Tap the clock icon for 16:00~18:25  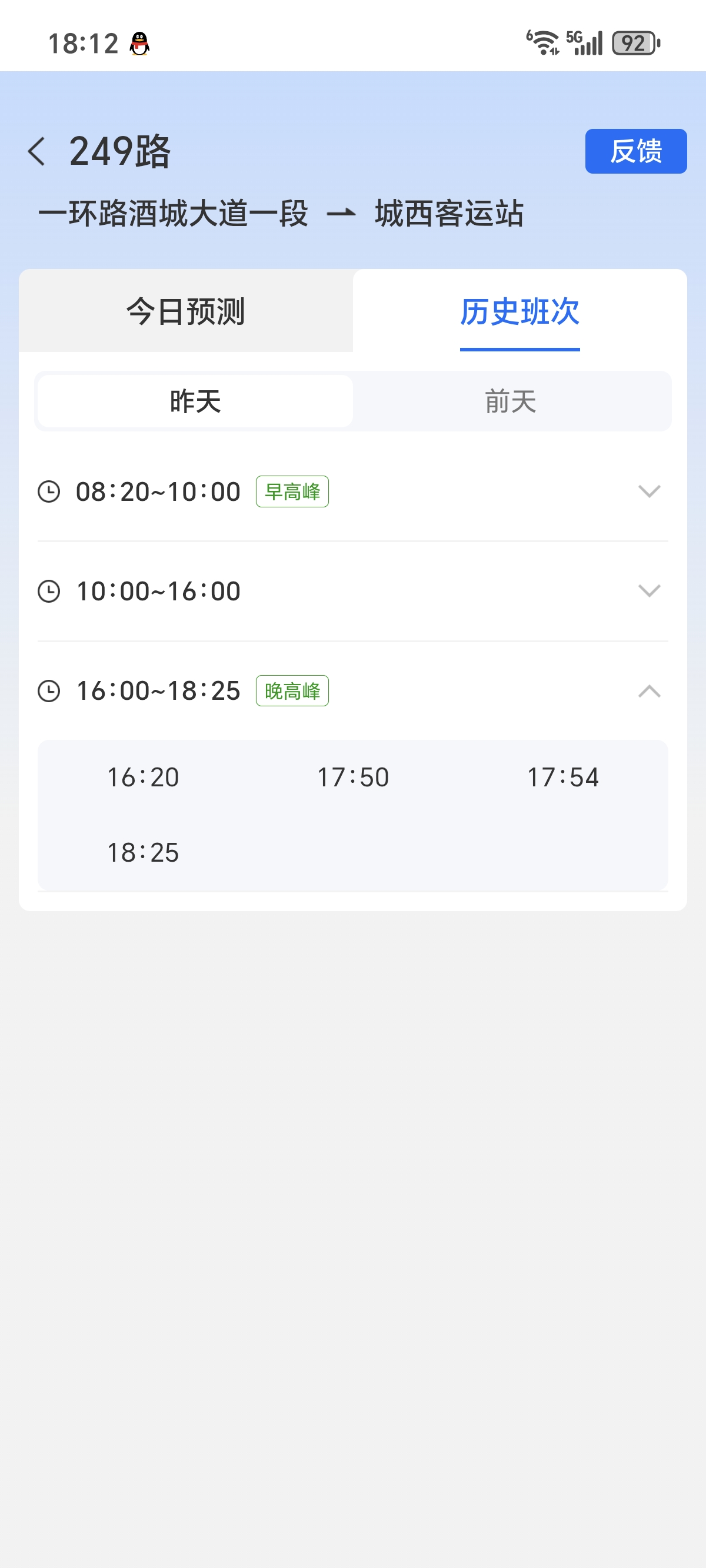click(49, 691)
